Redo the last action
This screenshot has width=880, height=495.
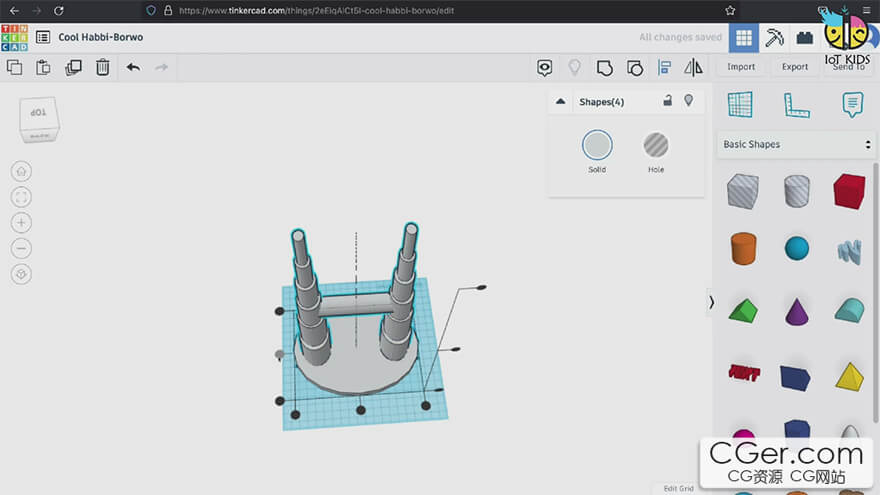tap(162, 67)
